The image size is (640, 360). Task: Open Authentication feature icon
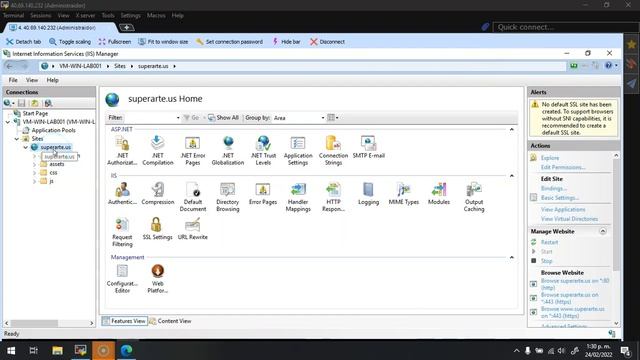(122, 194)
